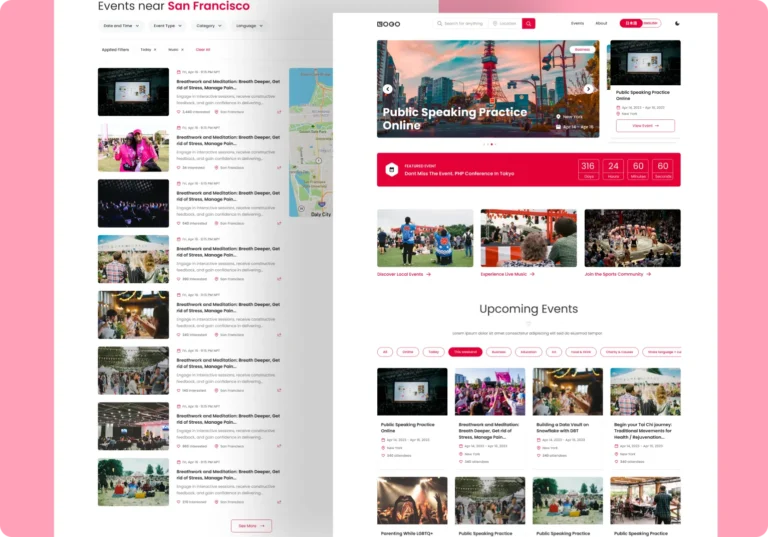Open the Events menu in the header
This screenshot has height=537, width=768.
coord(578,23)
